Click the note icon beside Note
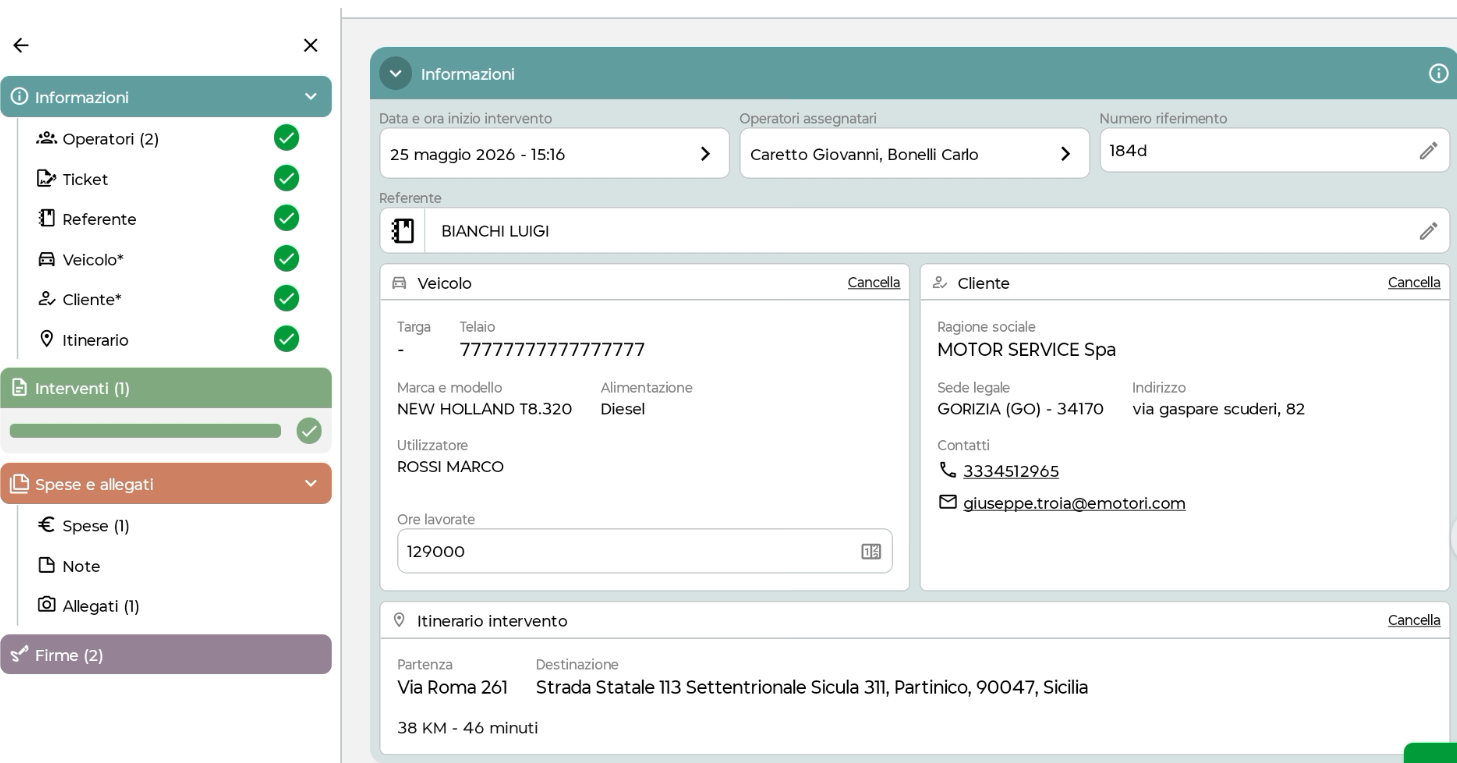This screenshot has height=763, width=1457. click(x=46, y=565)
